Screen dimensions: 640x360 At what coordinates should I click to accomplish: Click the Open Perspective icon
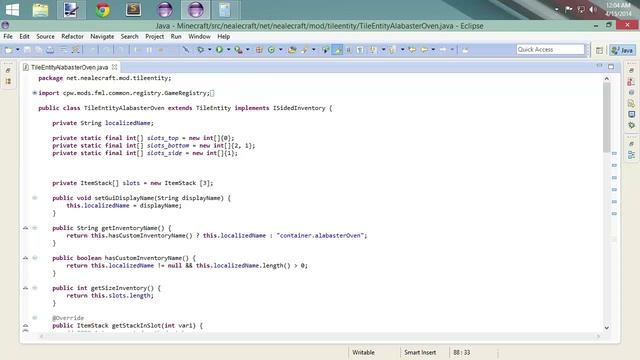[599, 50]
